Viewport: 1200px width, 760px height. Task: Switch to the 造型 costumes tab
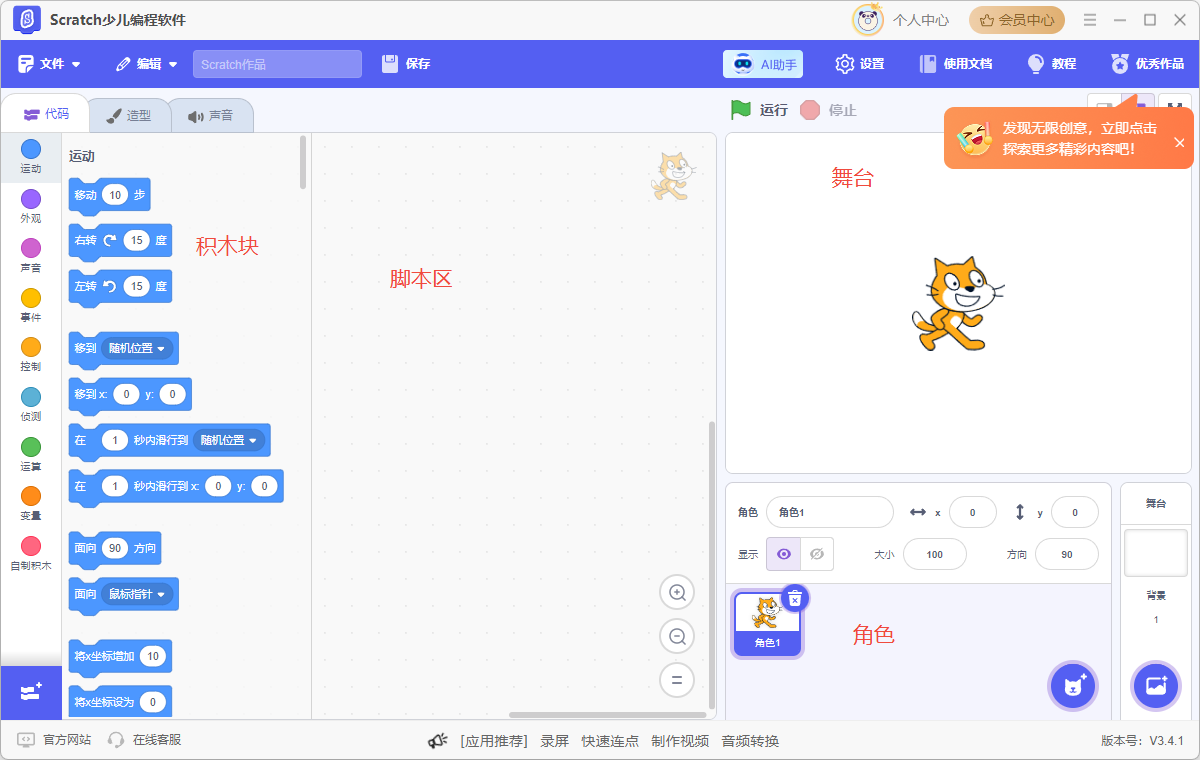pyautogui.click(x=128, y=115)
